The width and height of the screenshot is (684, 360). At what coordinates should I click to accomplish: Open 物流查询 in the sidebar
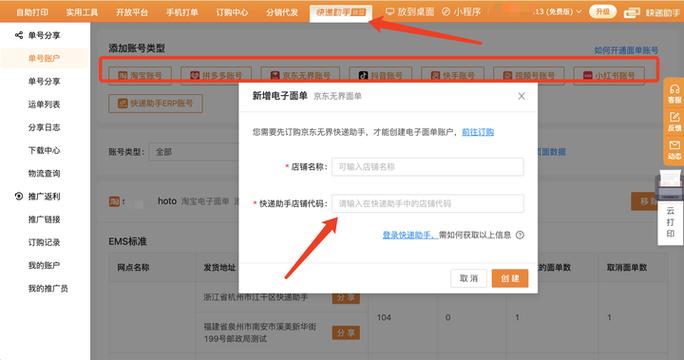point(44,173)
